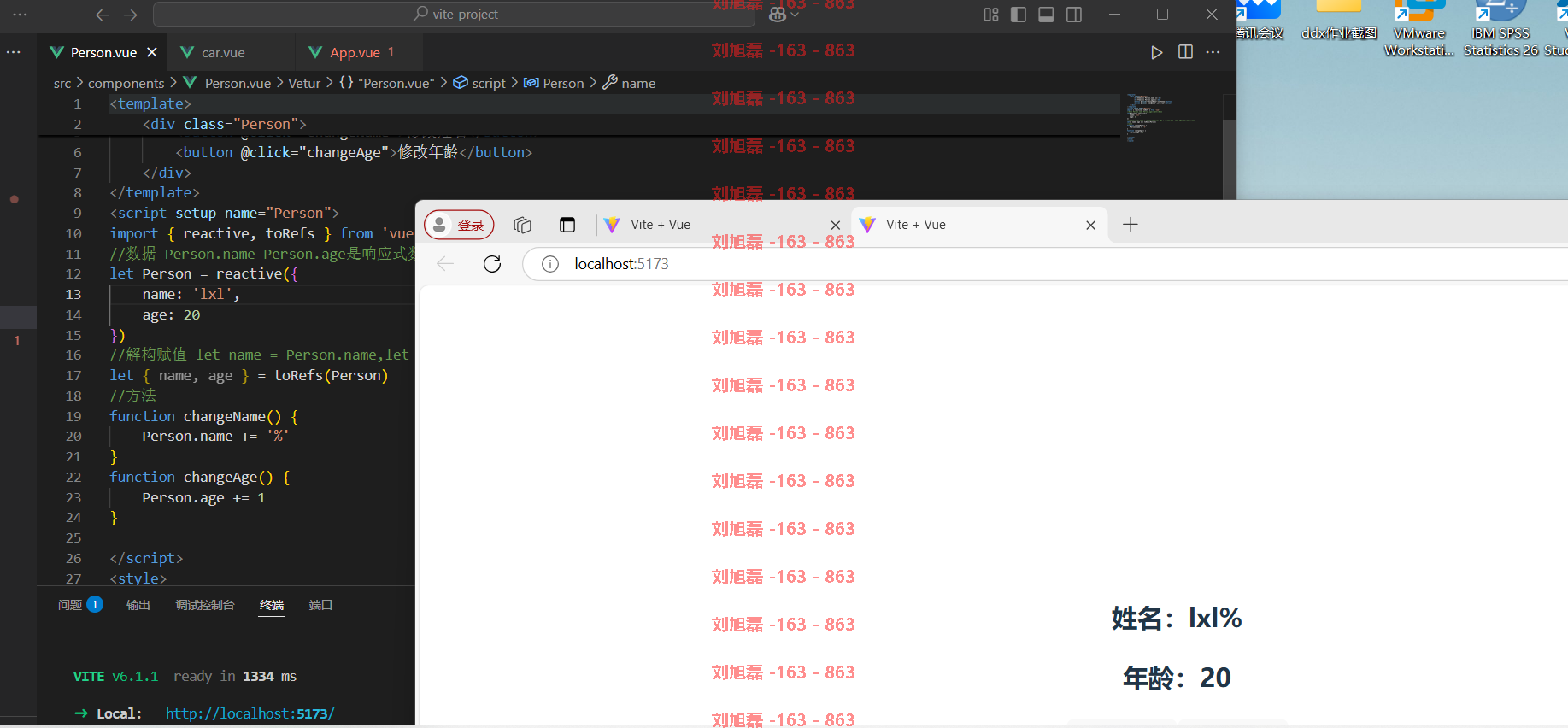Click the browser back arrow
This screenshot has height=728, width=1568.
445,264
